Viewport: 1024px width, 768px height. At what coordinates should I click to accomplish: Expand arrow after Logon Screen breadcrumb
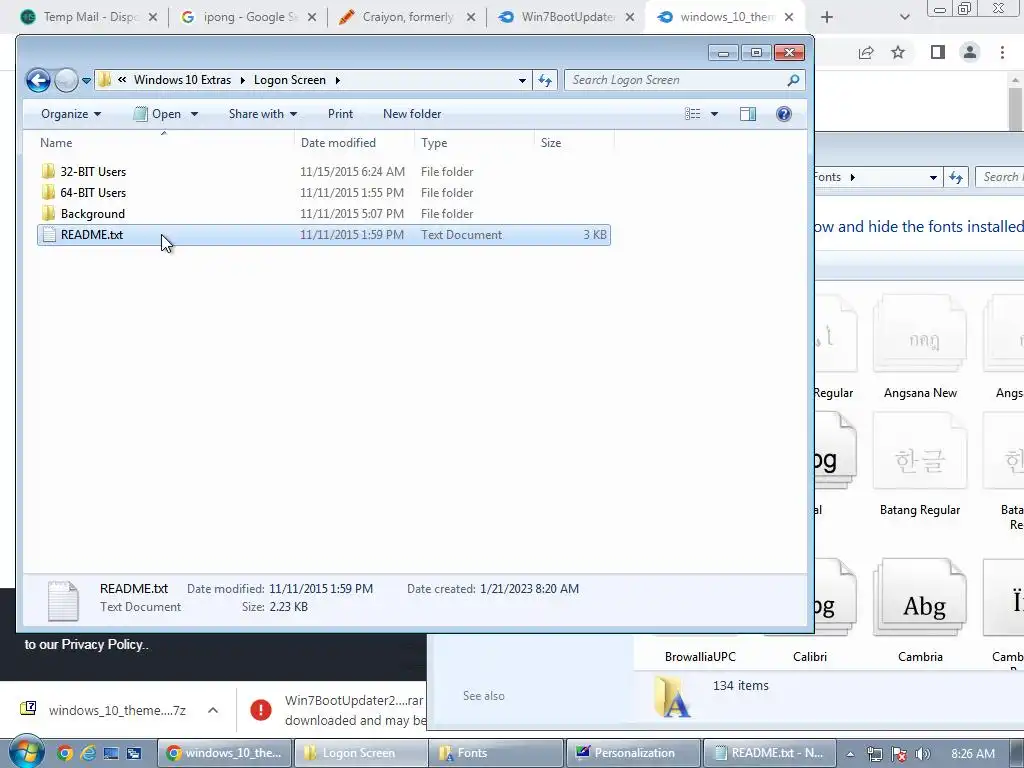click(x=338, y=80)
